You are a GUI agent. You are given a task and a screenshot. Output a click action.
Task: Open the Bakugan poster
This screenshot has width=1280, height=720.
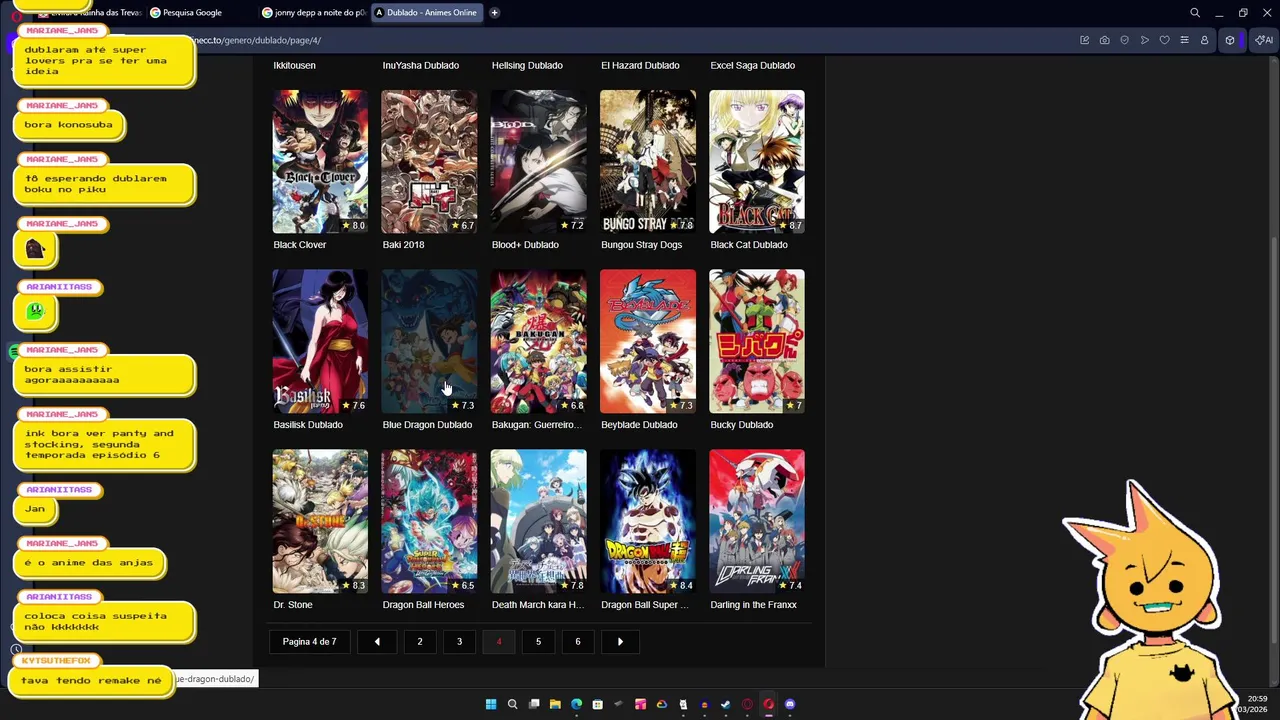[x=538, y=341]
